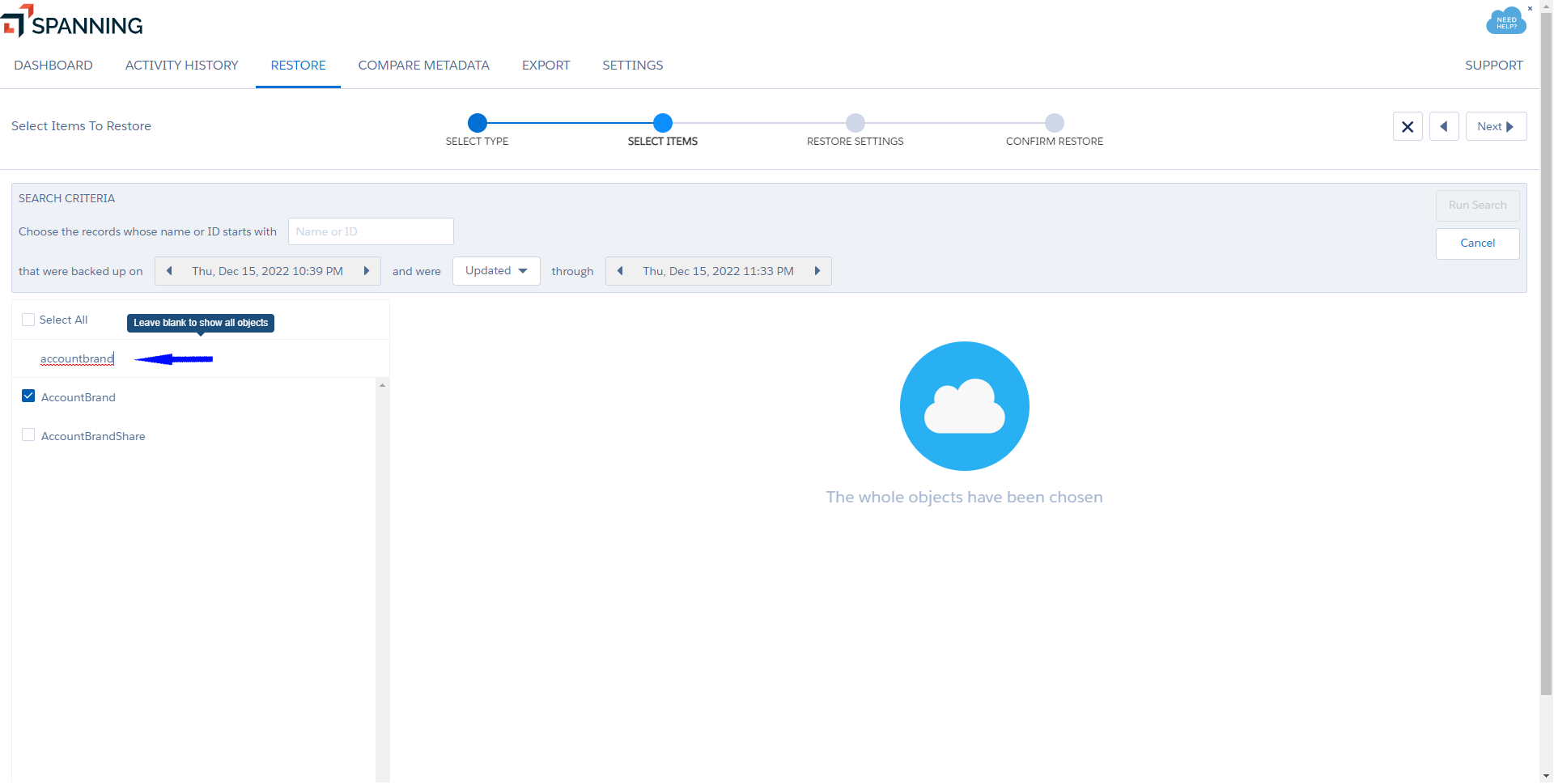Select the Restore tab
Image resolution: width=1554 pixels, height=784 pixels.
(x=298, y=66)
